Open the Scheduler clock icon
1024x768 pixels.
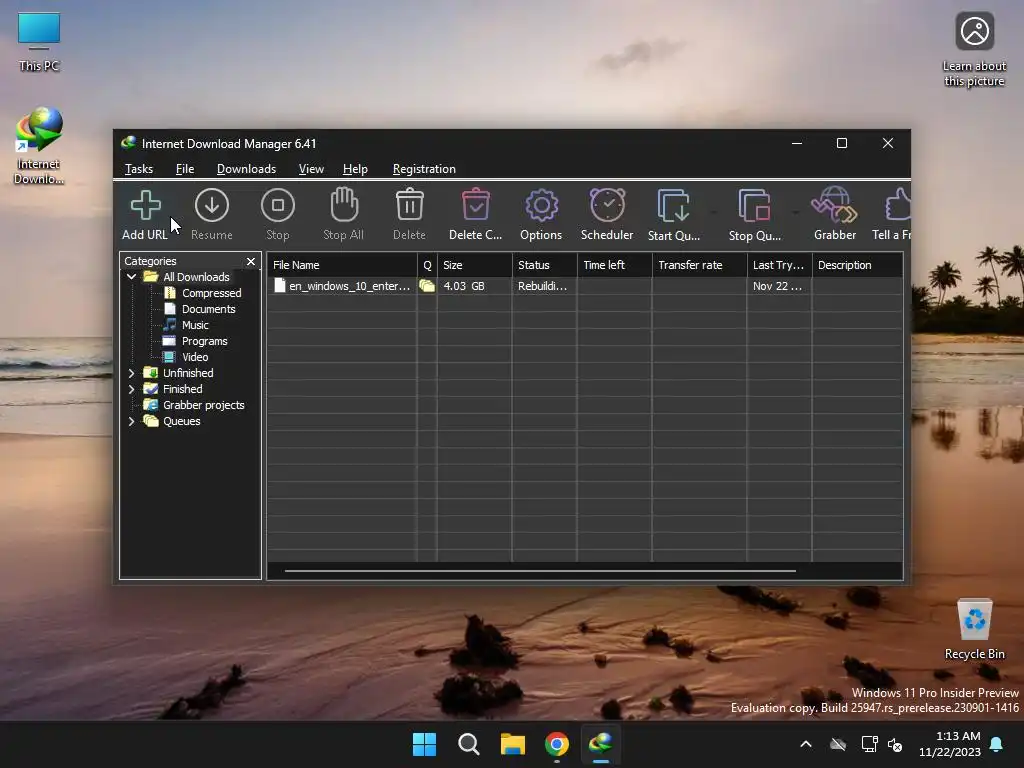[607, 205]
